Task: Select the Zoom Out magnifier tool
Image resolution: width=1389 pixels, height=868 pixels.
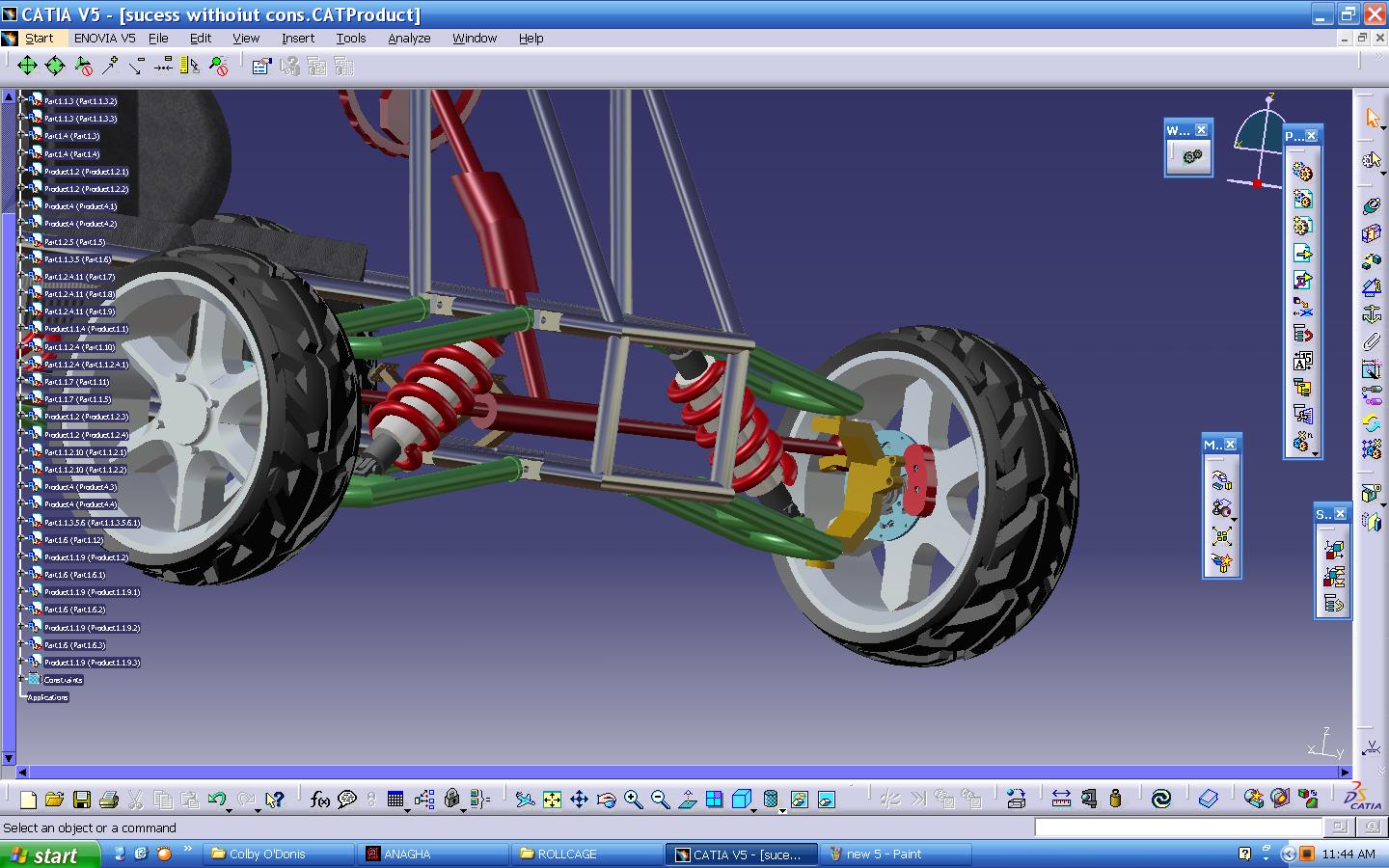Action: pyautogui.click(x=660, y=800)
